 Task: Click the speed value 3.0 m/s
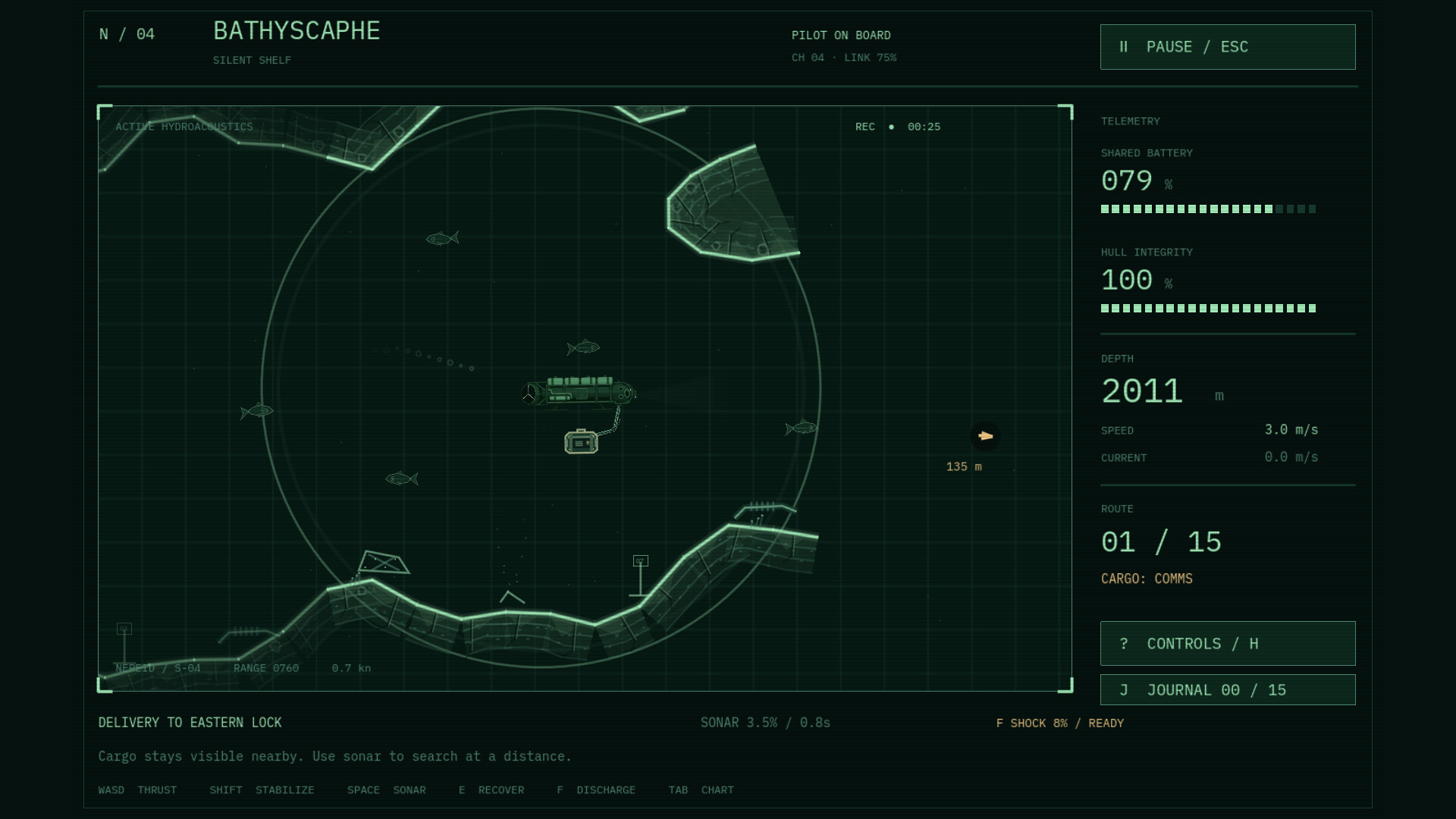(1291, 430)
